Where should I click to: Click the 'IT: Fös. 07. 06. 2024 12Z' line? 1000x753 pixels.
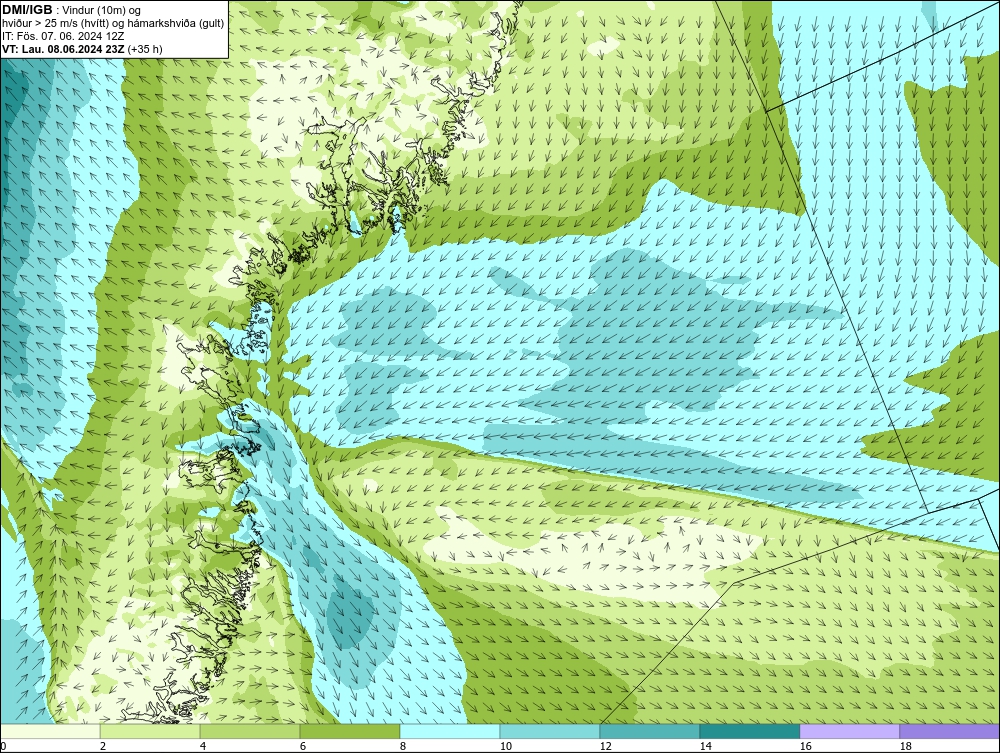pyautogui.click(x=63, y=36)
